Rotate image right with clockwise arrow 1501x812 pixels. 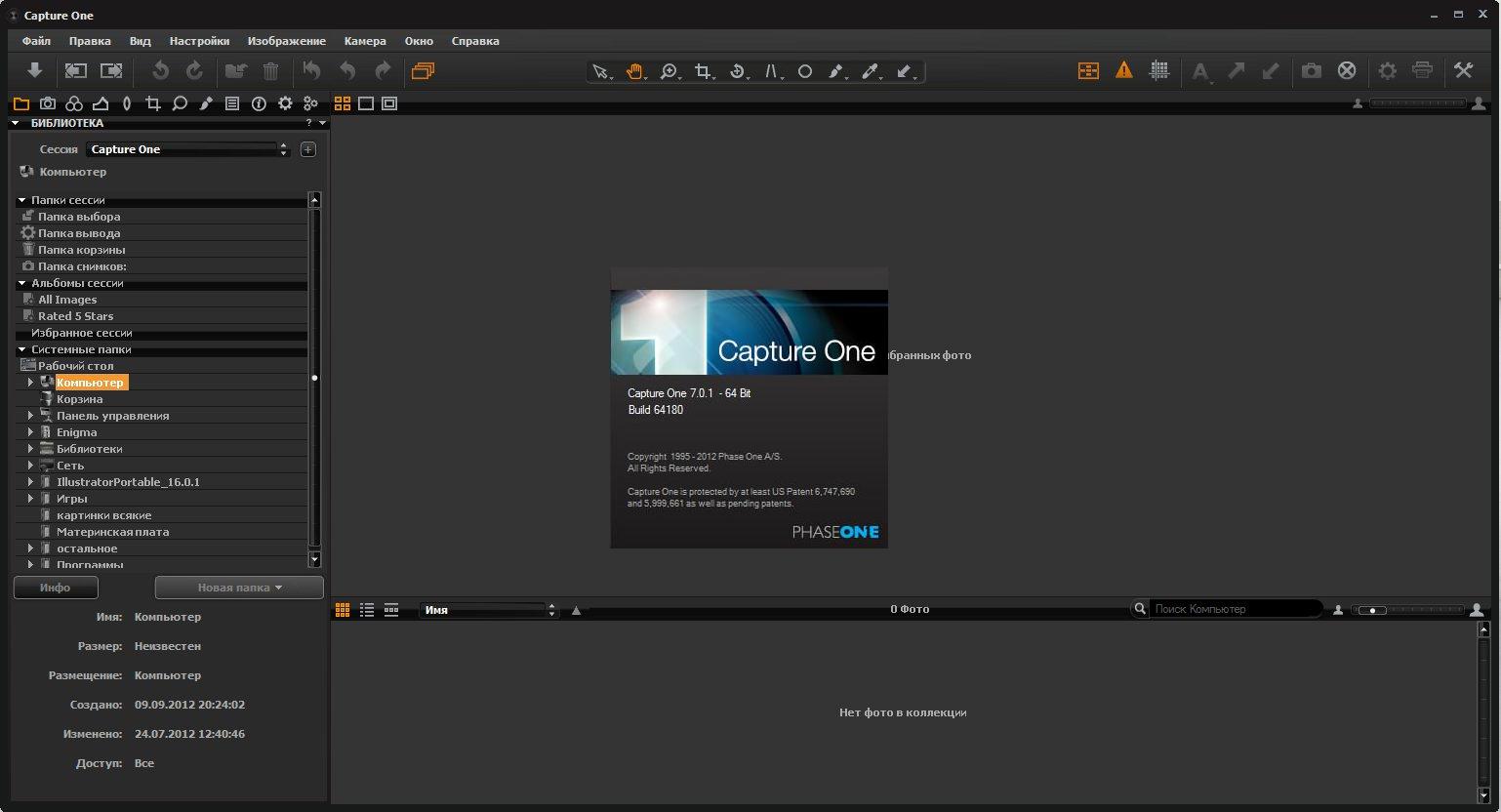(x=194, y=70)
